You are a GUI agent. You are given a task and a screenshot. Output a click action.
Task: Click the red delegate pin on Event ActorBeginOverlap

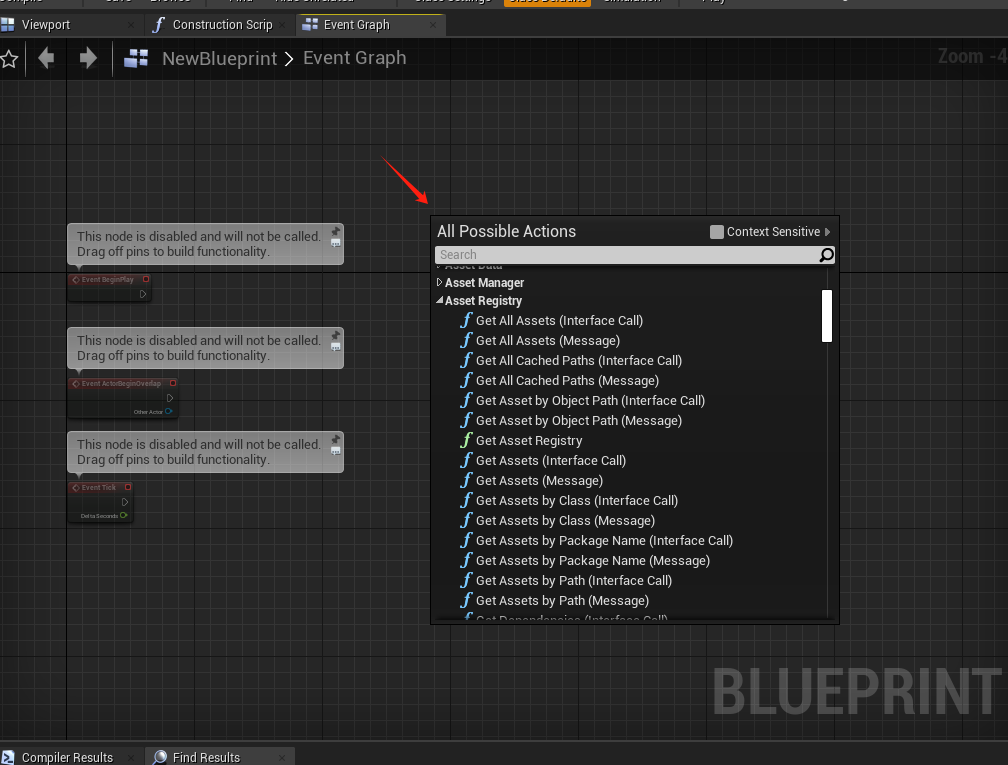(x=173, y=383)
